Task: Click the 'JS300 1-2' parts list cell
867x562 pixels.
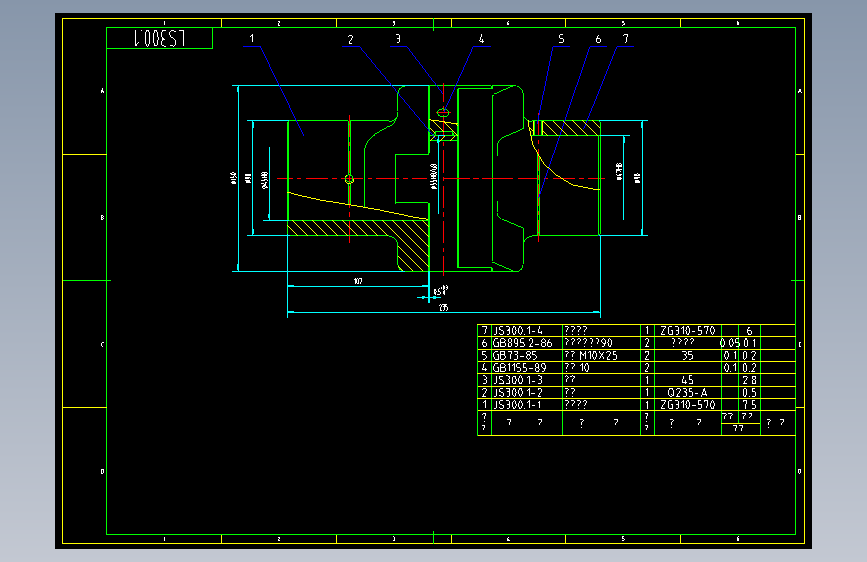Action: click(526, 392)
